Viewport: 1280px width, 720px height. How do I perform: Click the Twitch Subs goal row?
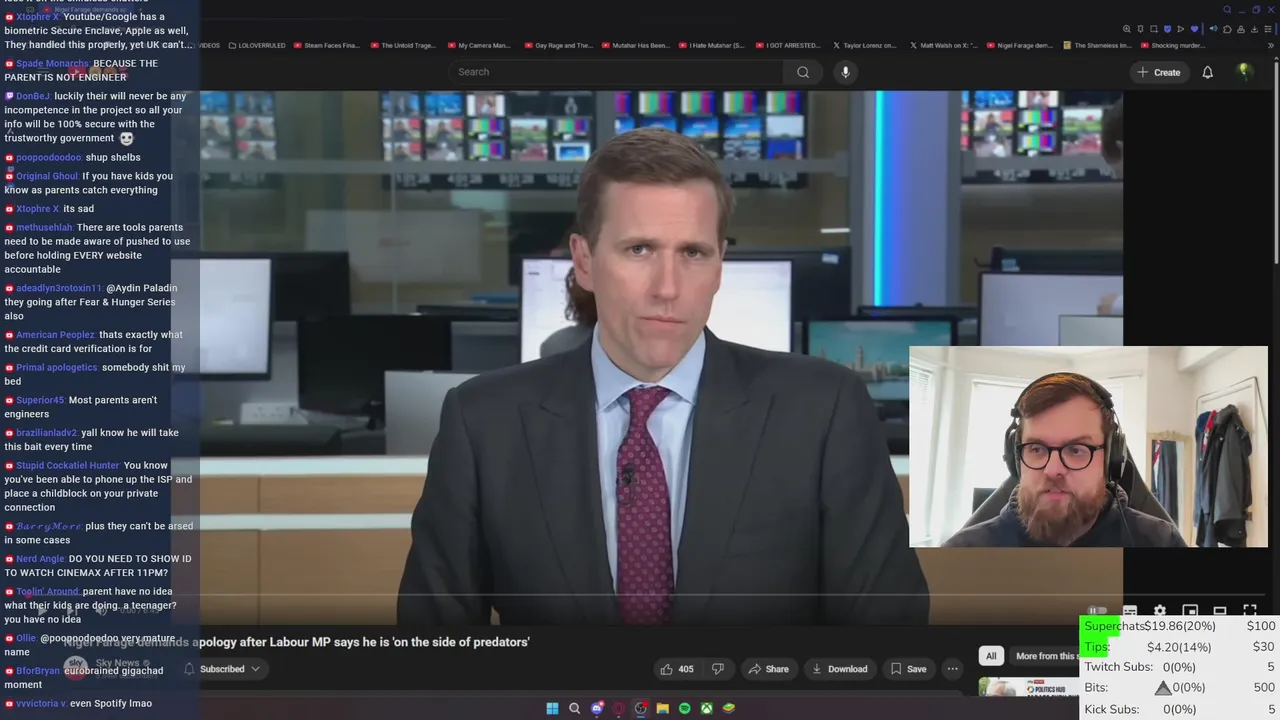tap(1180, 667)
